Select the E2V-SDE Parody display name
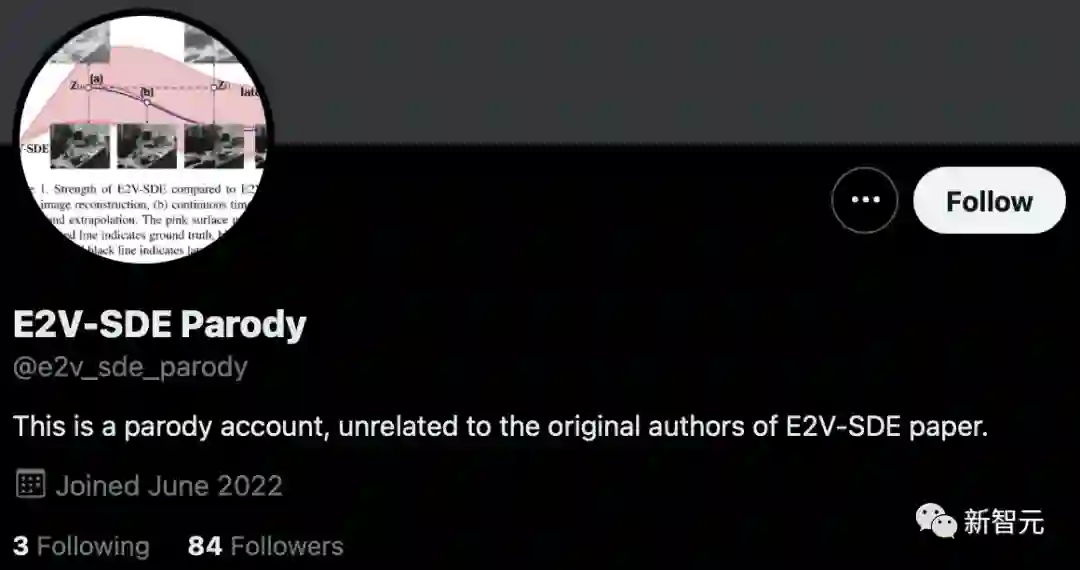This screenshot has height=570, width=1080. tap(160, 325)
